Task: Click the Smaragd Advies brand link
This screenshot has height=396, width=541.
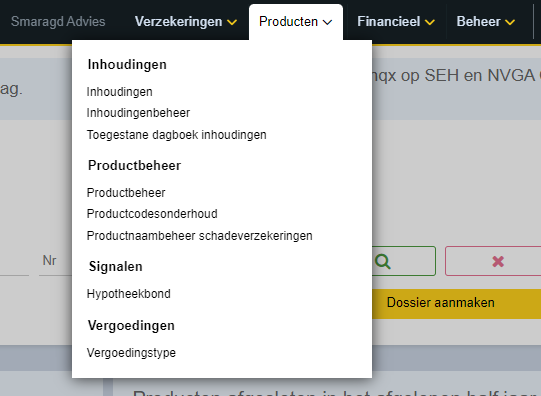Action: (58, 21)
